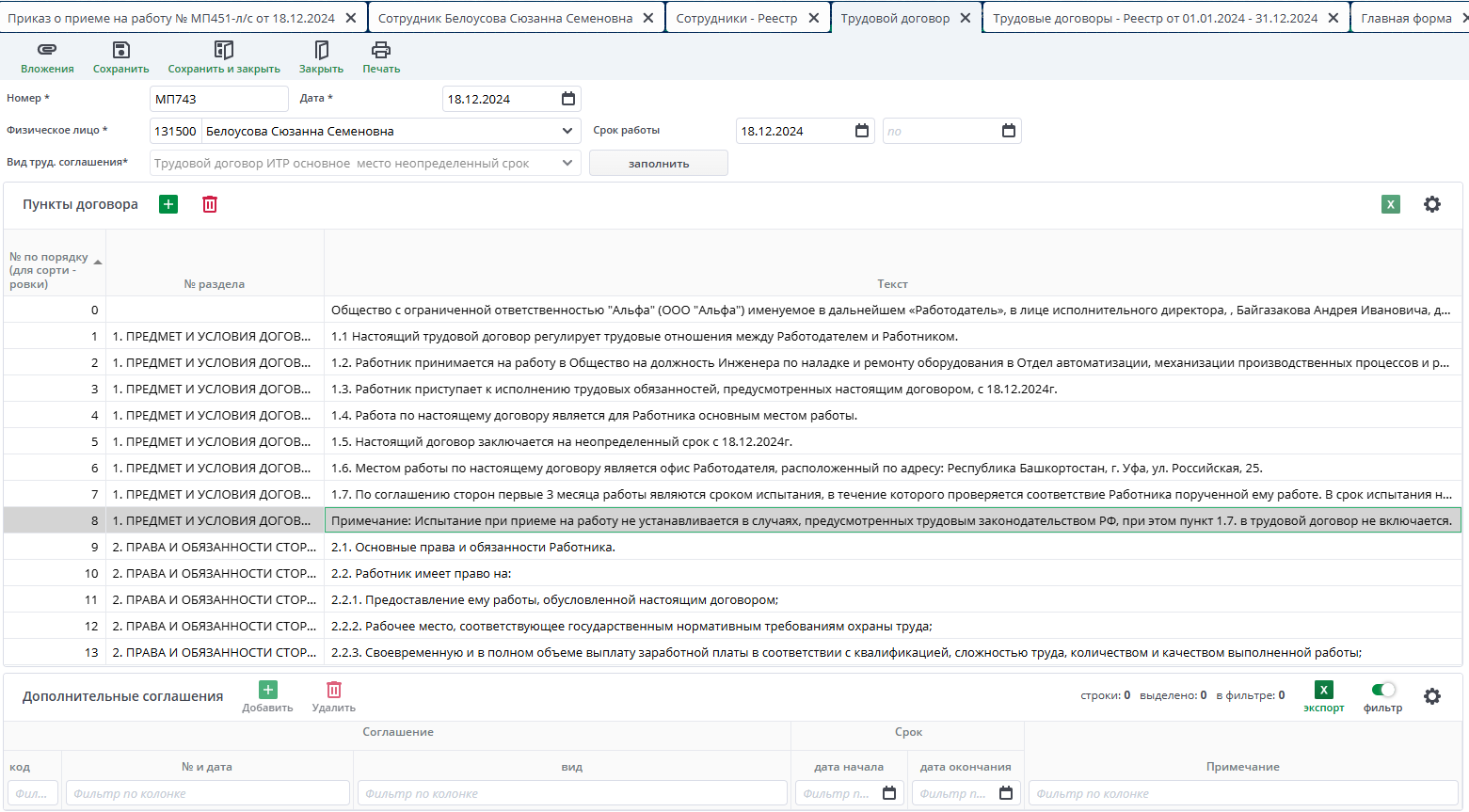
Task: Click the экспорт Excel icon
Action: point(1323,691)
